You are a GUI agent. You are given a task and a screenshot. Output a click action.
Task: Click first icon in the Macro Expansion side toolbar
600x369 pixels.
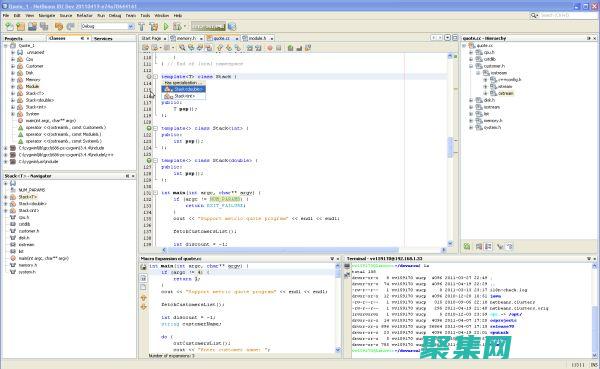click(x=143, y=267)
